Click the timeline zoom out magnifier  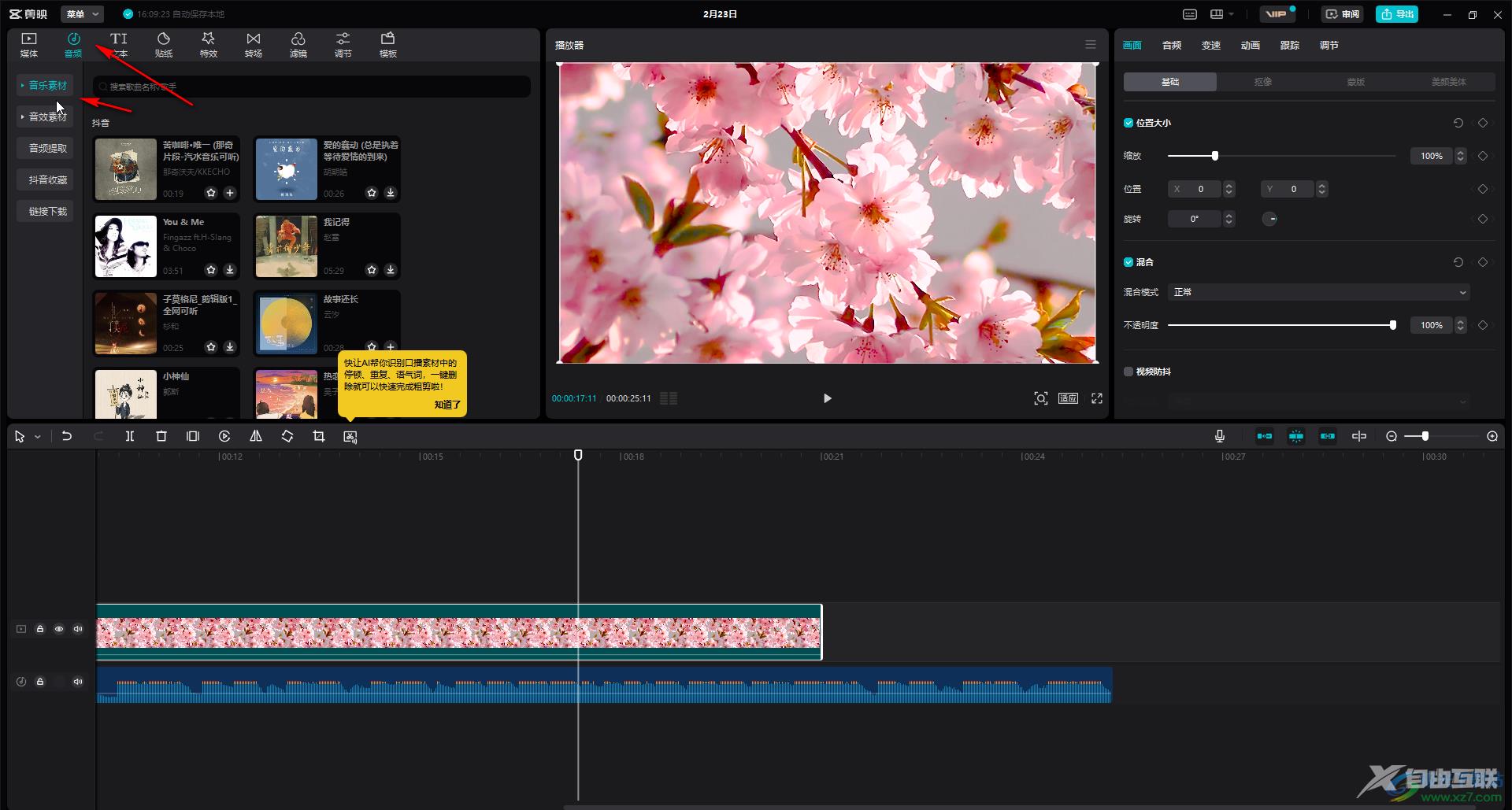click(1392, 436)
